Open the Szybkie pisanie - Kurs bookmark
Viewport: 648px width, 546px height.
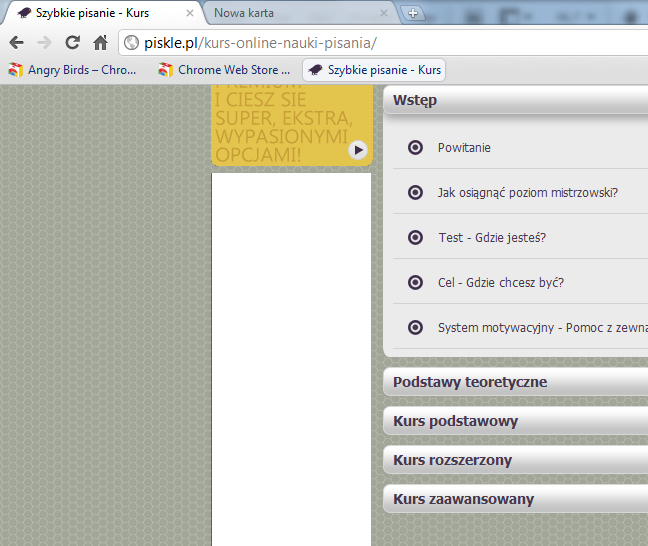[x=374, y=70]
